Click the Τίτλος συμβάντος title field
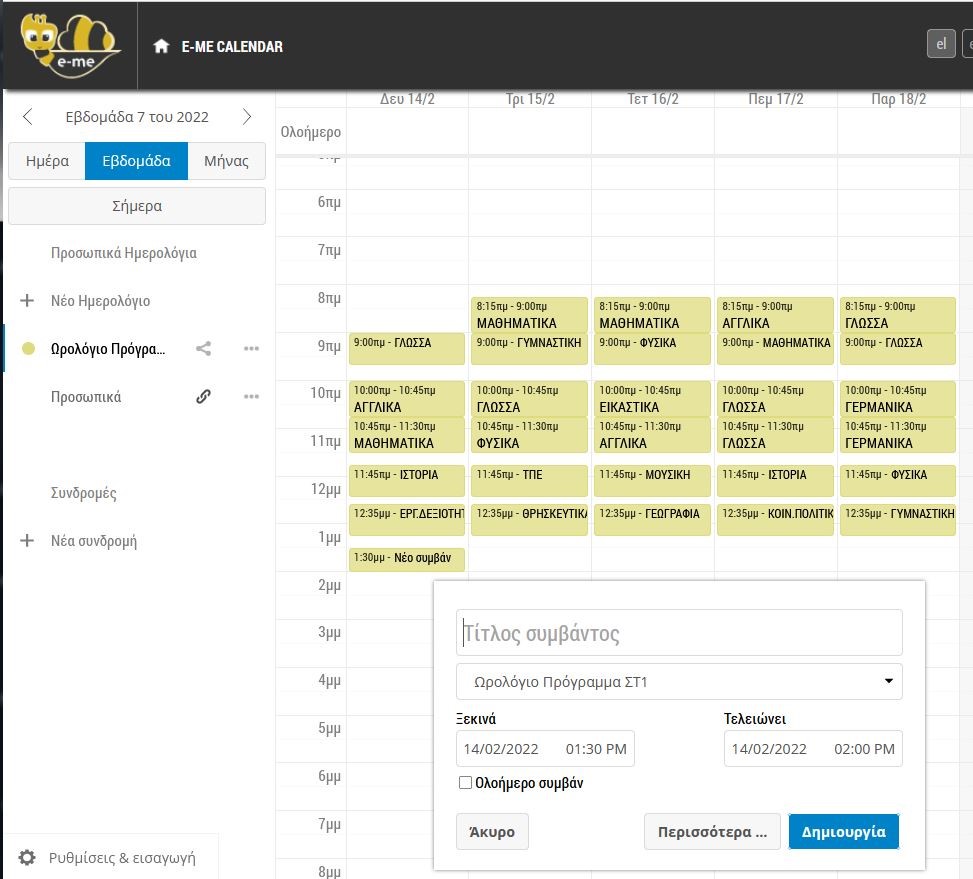This screenshot has height=879, width=973. (x=679, y=633)
